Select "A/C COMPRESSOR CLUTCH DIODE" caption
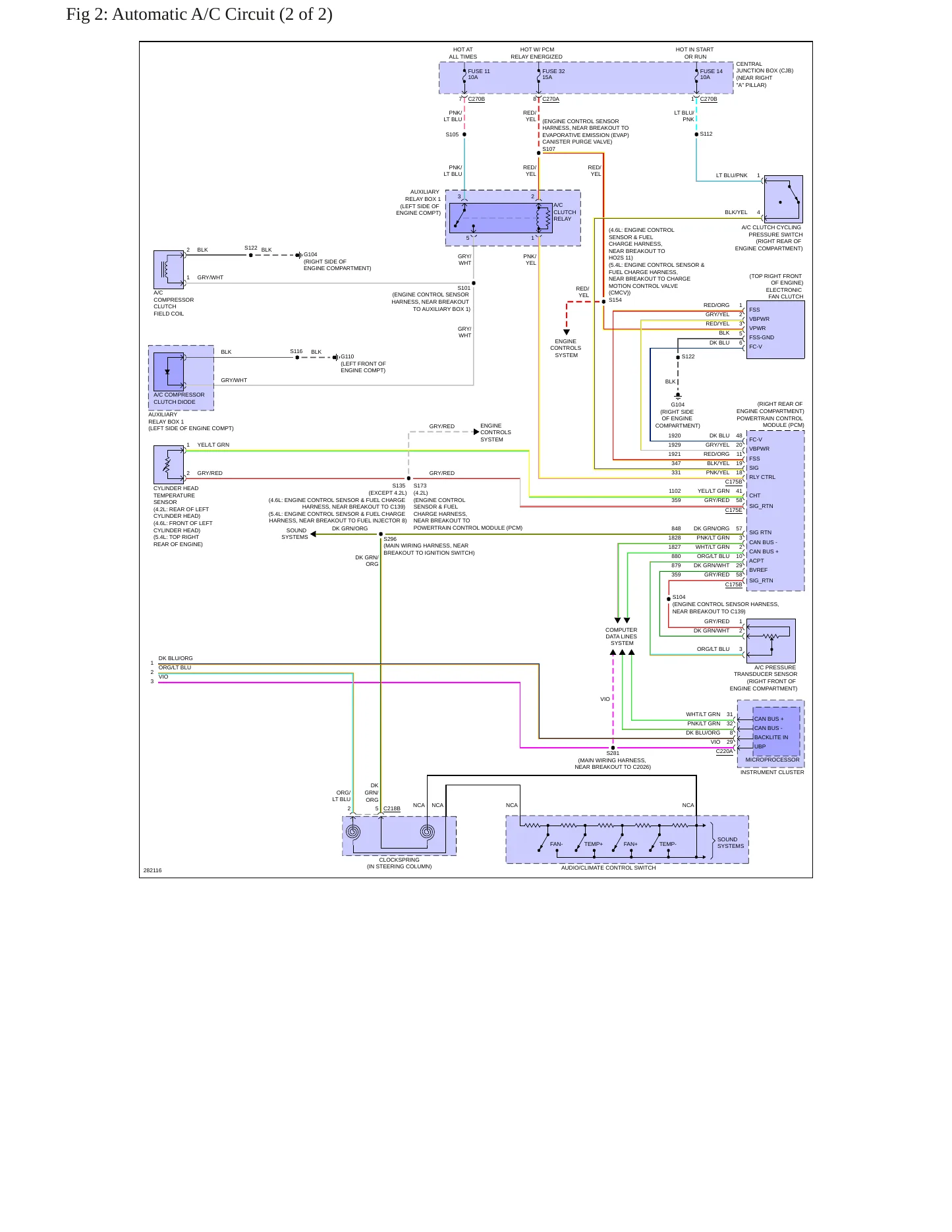Image resolution: width=952 pixels, height=1232 pixels. point(179,399)
